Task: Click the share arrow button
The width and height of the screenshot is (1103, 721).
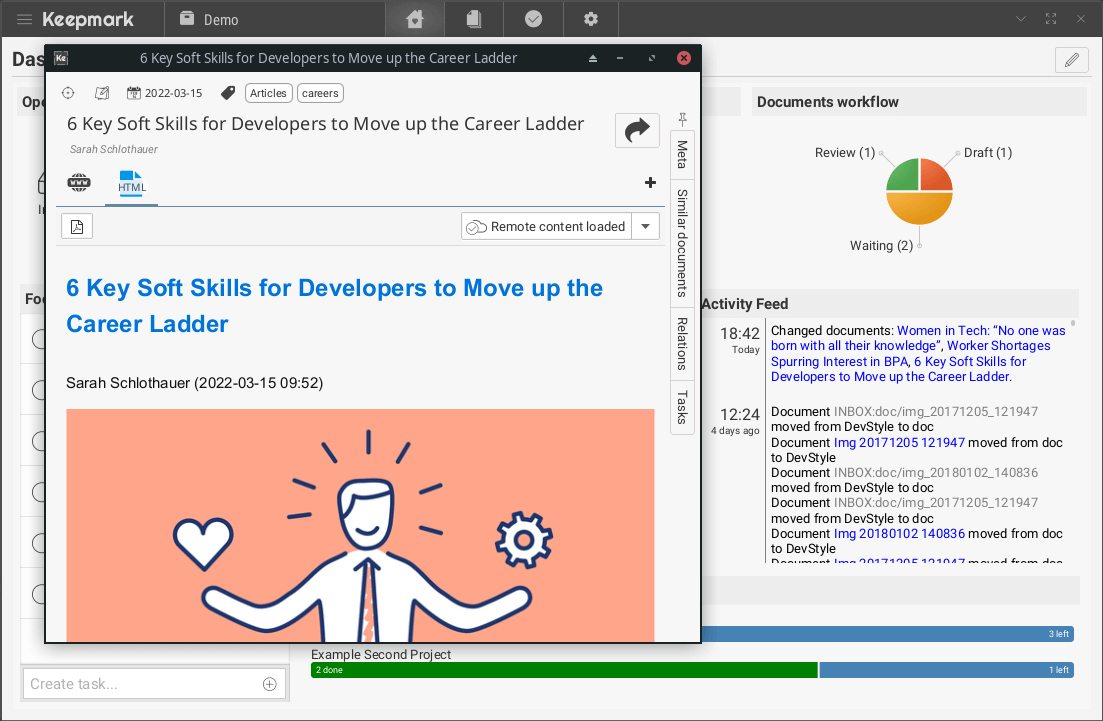Action: pos(637,130)
